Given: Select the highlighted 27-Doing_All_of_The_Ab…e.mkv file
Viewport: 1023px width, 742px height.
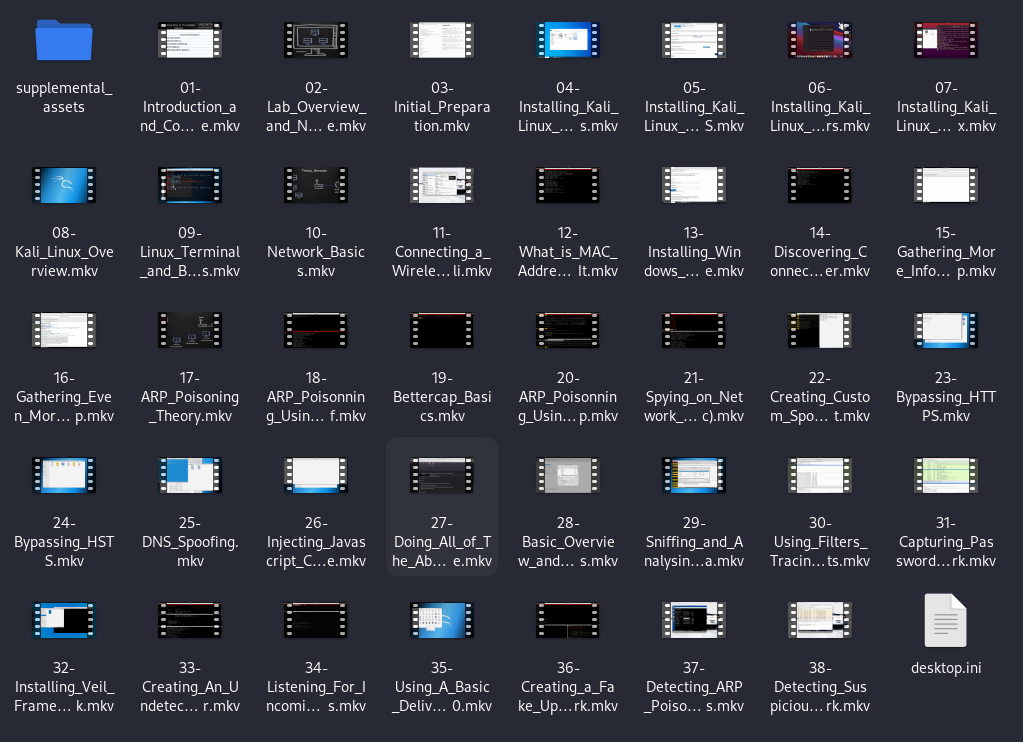Looking at the screenshot, I should coord(441,476).
